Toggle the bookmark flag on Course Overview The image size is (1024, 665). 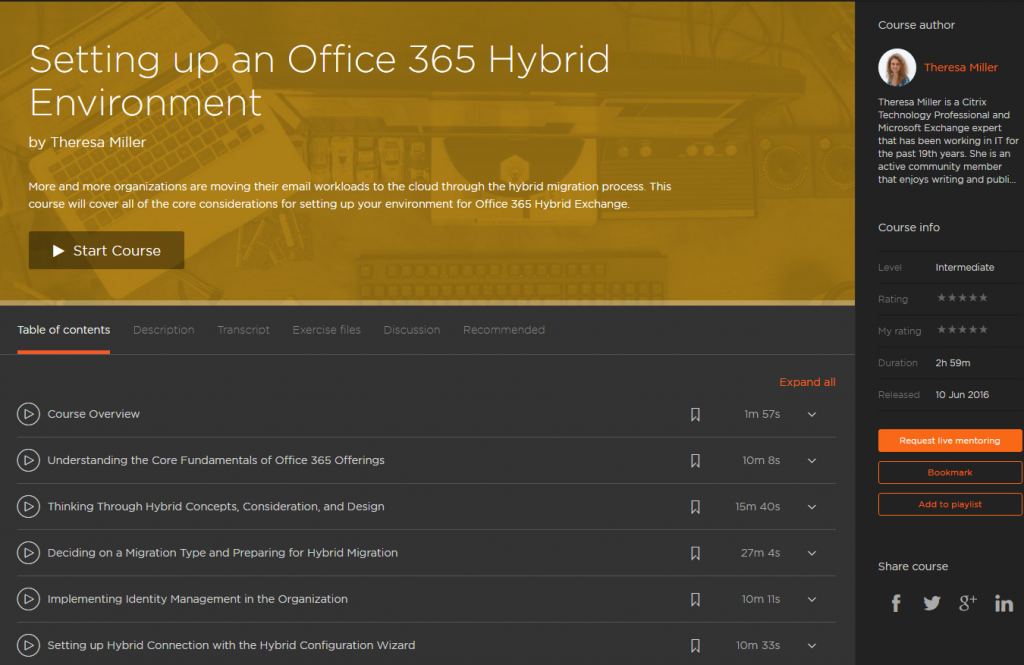point(695,413)
